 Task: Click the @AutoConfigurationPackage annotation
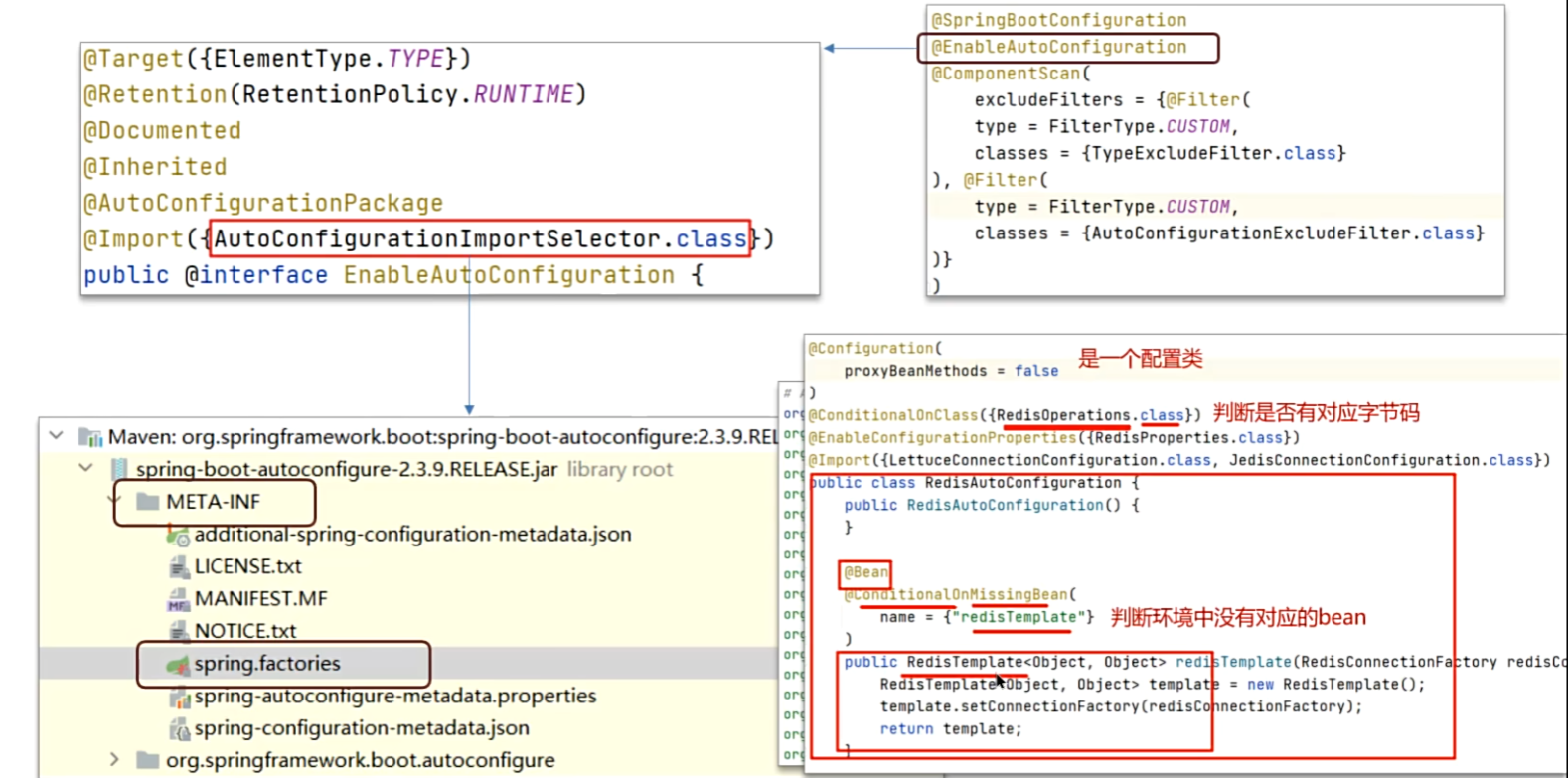[x=263, y=203]
